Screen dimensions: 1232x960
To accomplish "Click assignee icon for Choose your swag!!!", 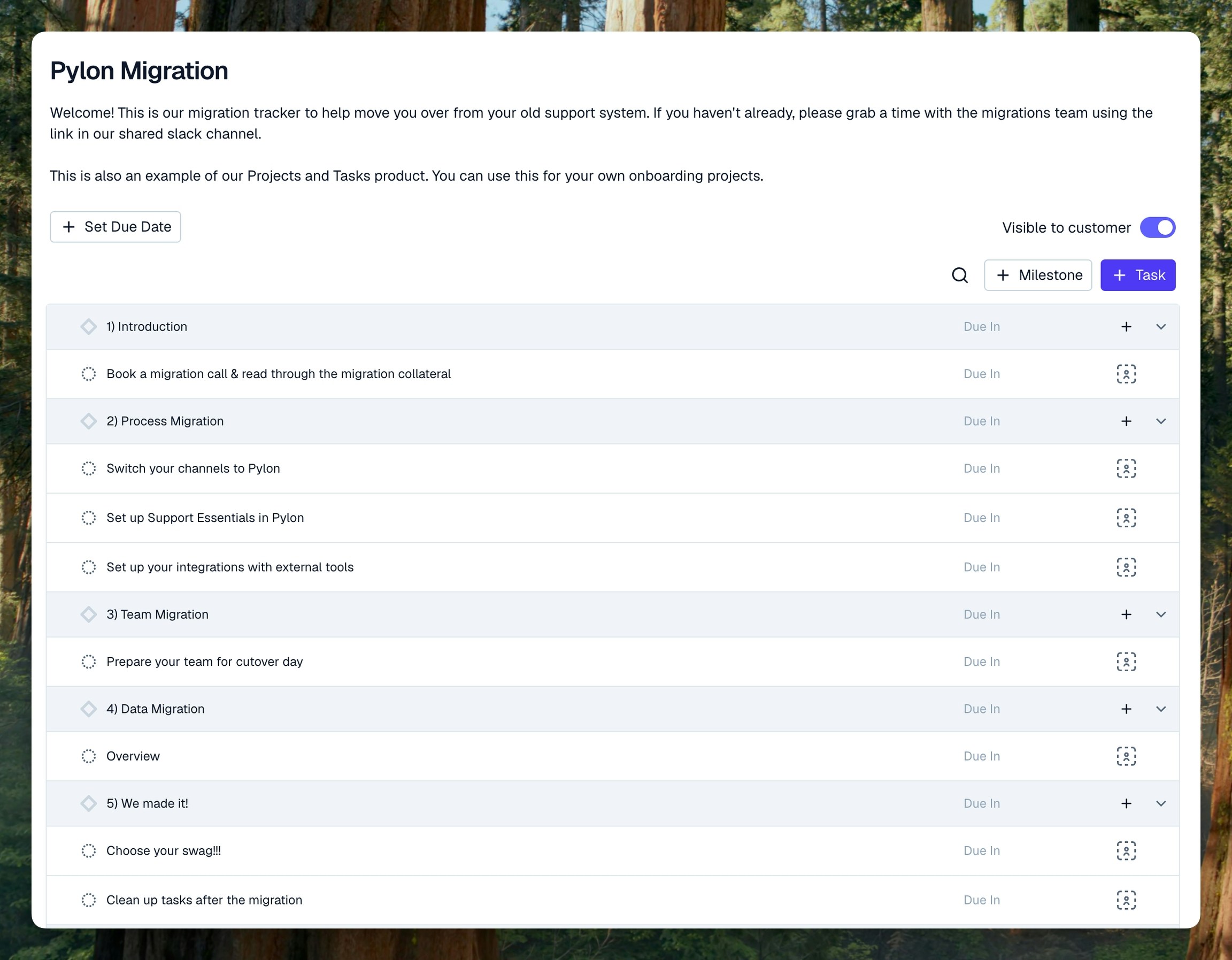I will coord(1126,850).
